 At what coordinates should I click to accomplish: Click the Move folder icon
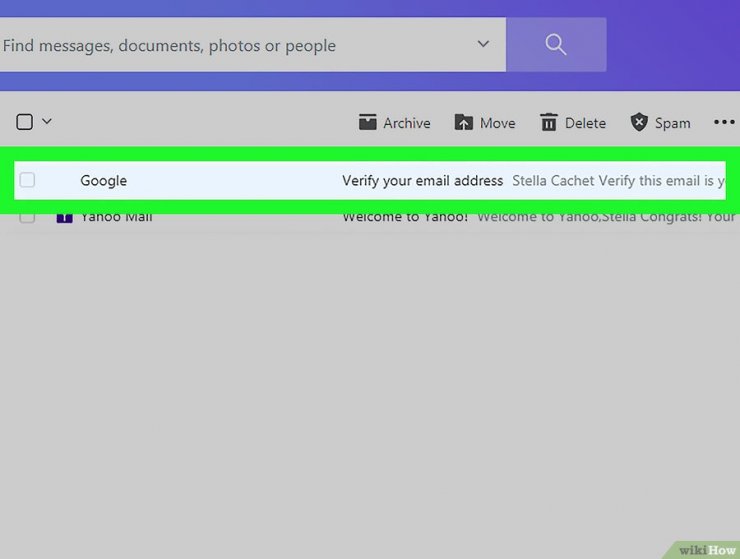pos(463,122)
